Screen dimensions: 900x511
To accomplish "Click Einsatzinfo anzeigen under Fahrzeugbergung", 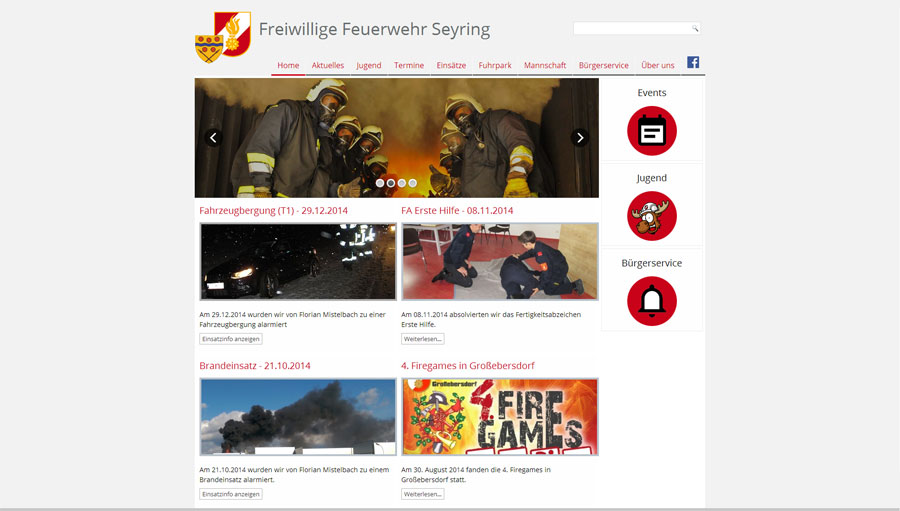I will pyautogui.click(x=231, y=339).
